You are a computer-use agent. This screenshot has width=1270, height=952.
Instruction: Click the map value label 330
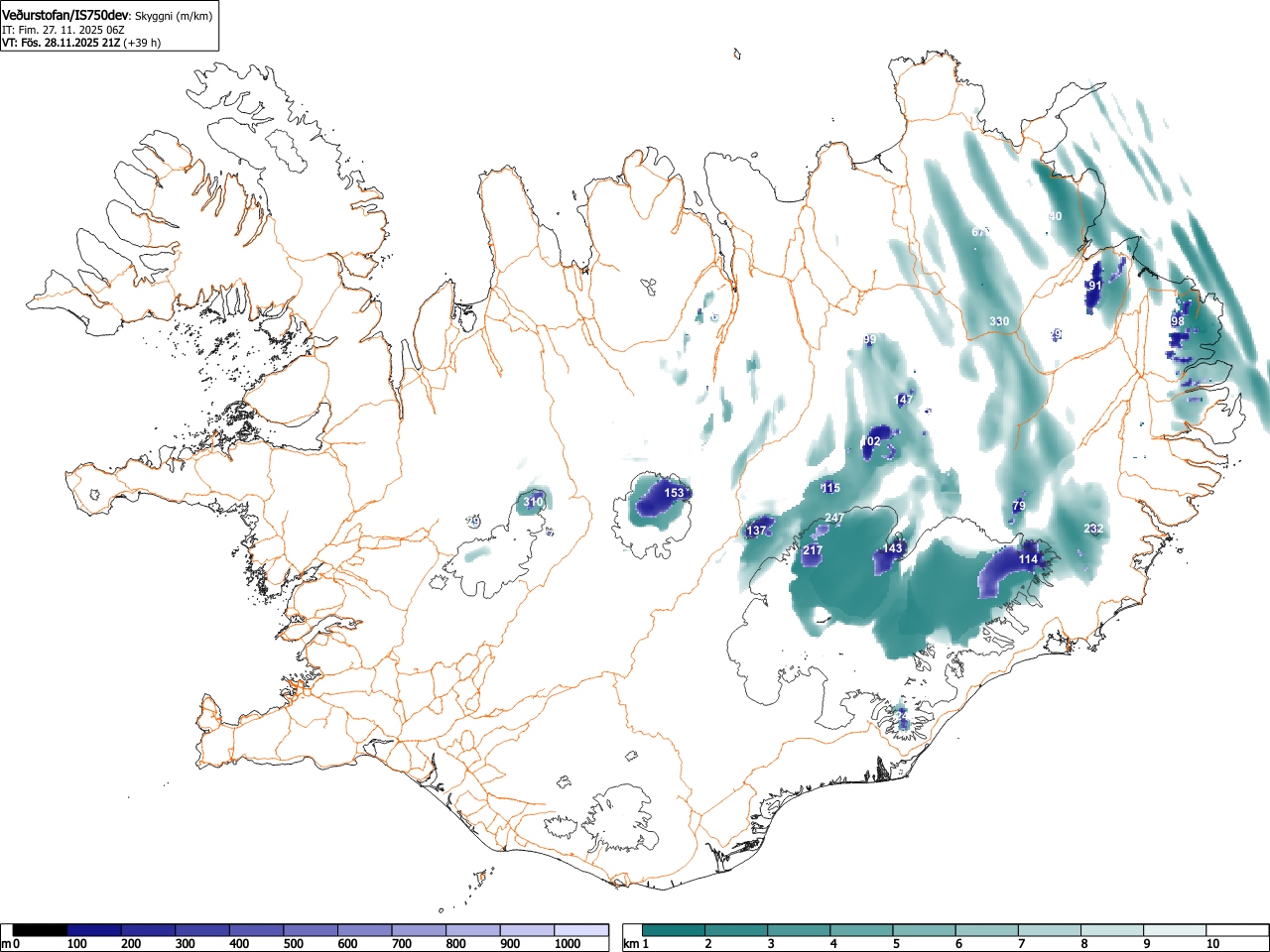[999, 321]
